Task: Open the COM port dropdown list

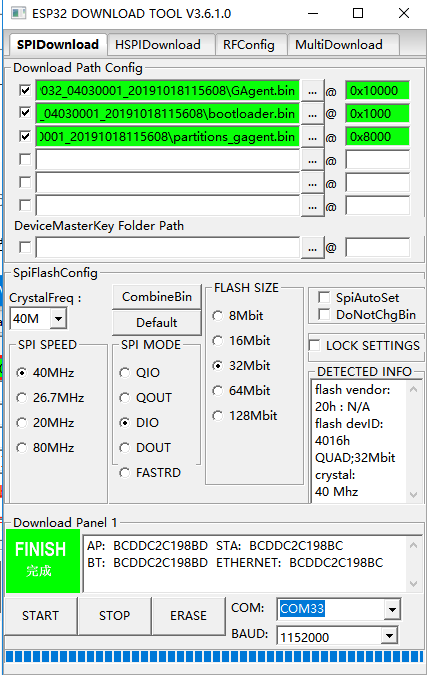Action: [392, 609]
